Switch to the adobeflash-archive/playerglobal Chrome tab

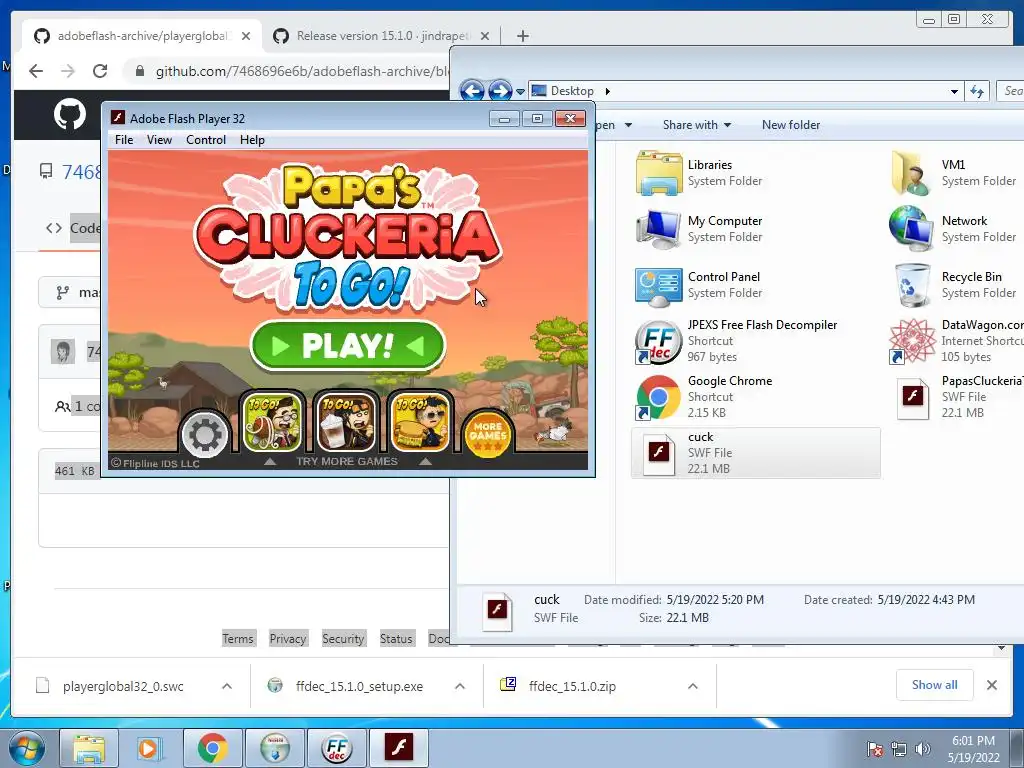140,36
